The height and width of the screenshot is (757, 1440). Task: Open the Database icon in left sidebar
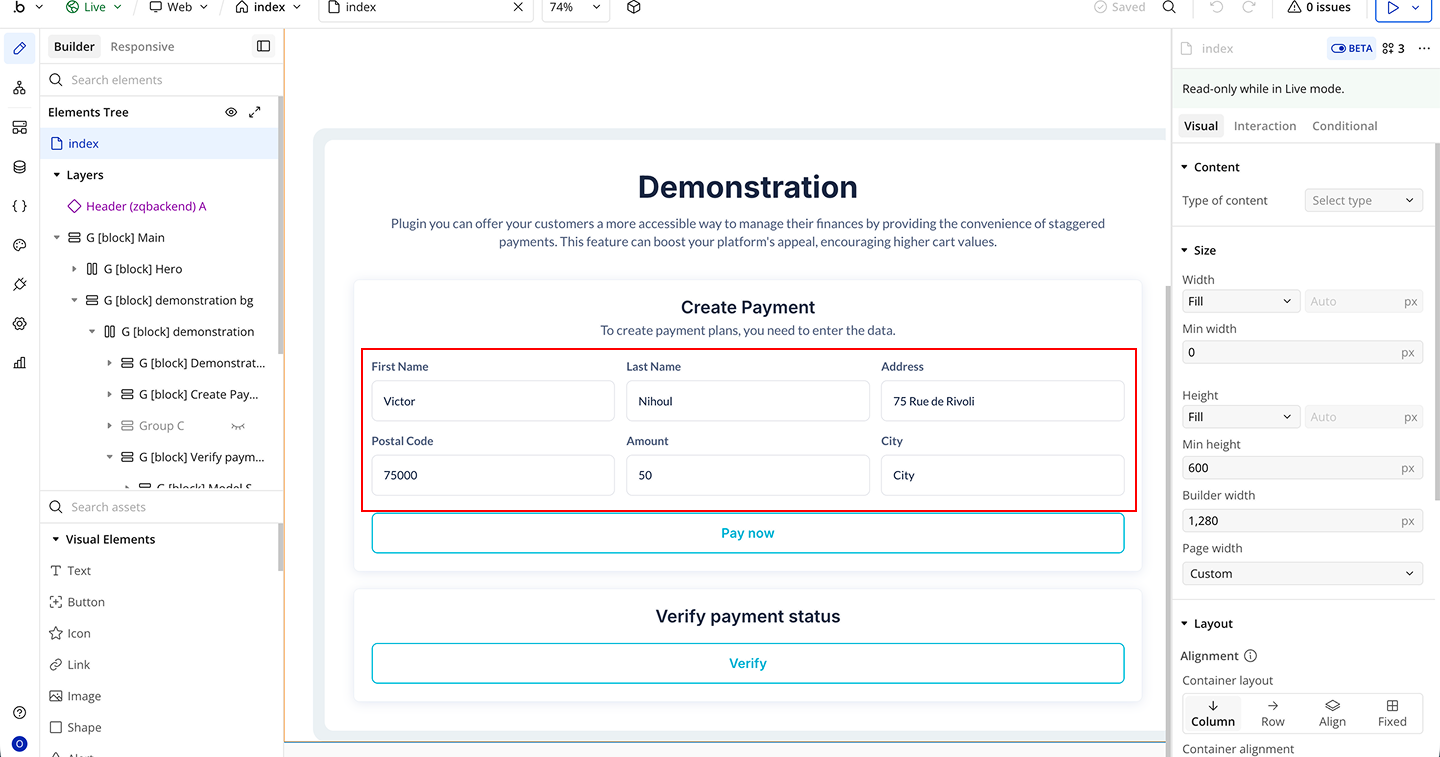[19, 167]
